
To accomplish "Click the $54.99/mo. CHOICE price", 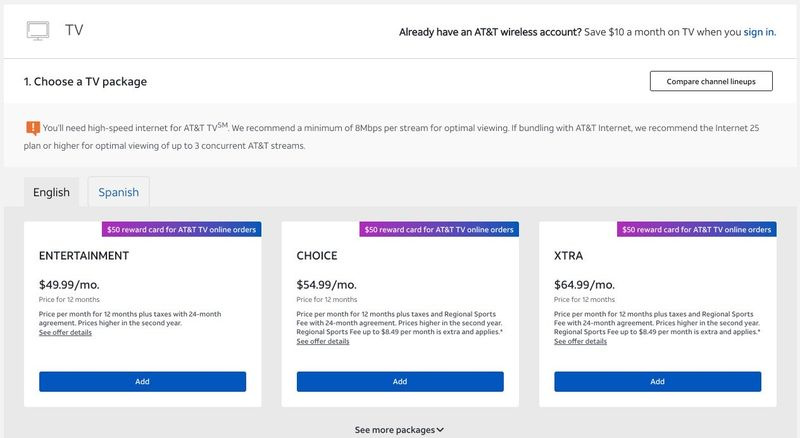I will (327, 284).
